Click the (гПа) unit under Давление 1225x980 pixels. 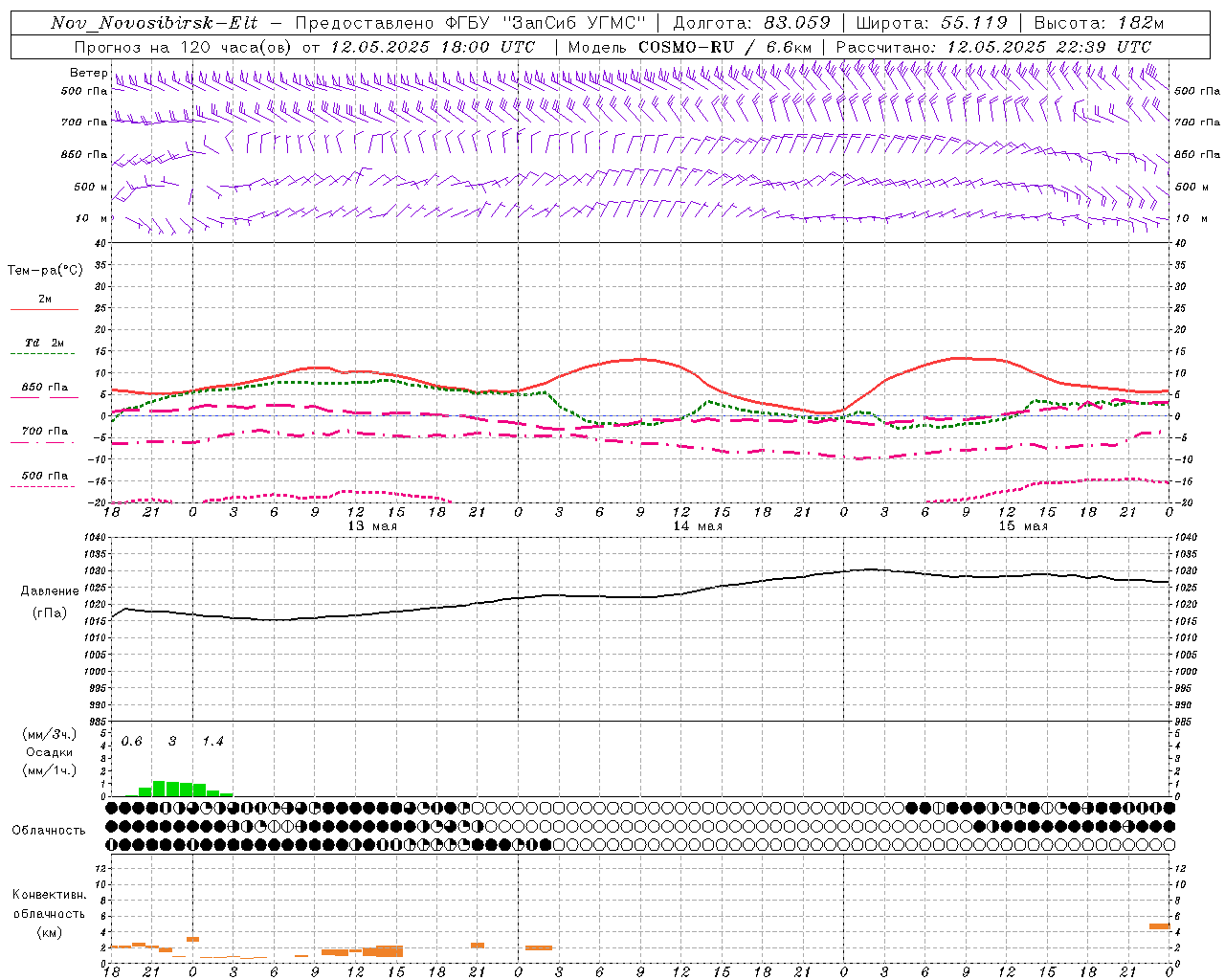(50, 613)
